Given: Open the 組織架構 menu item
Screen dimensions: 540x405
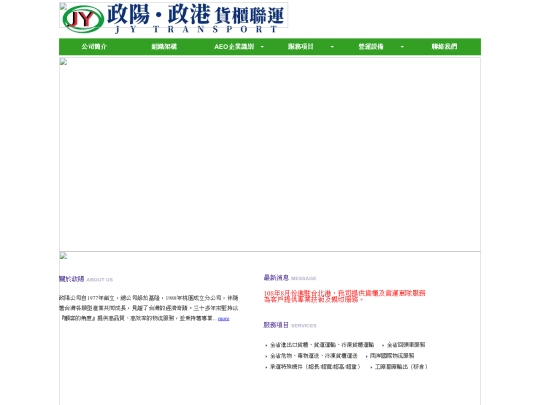Looking at the screenshot, I should (164, 46).
